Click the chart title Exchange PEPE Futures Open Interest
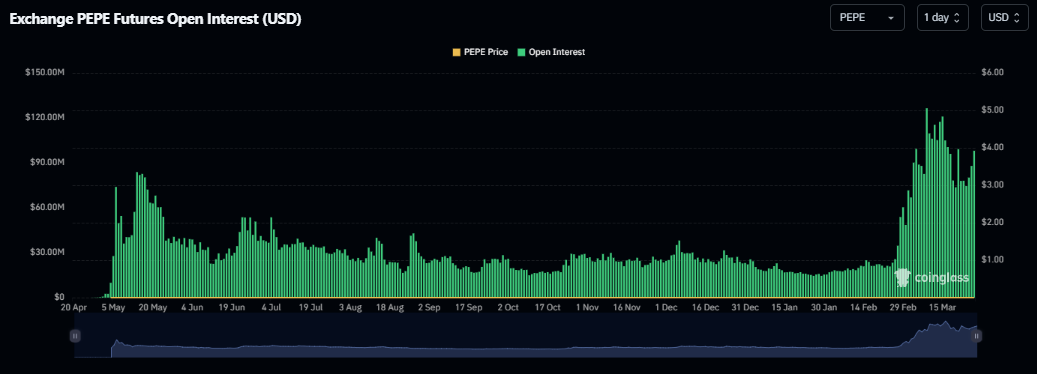This screenshot has width=1037, height=374. [x=155, y=19]
